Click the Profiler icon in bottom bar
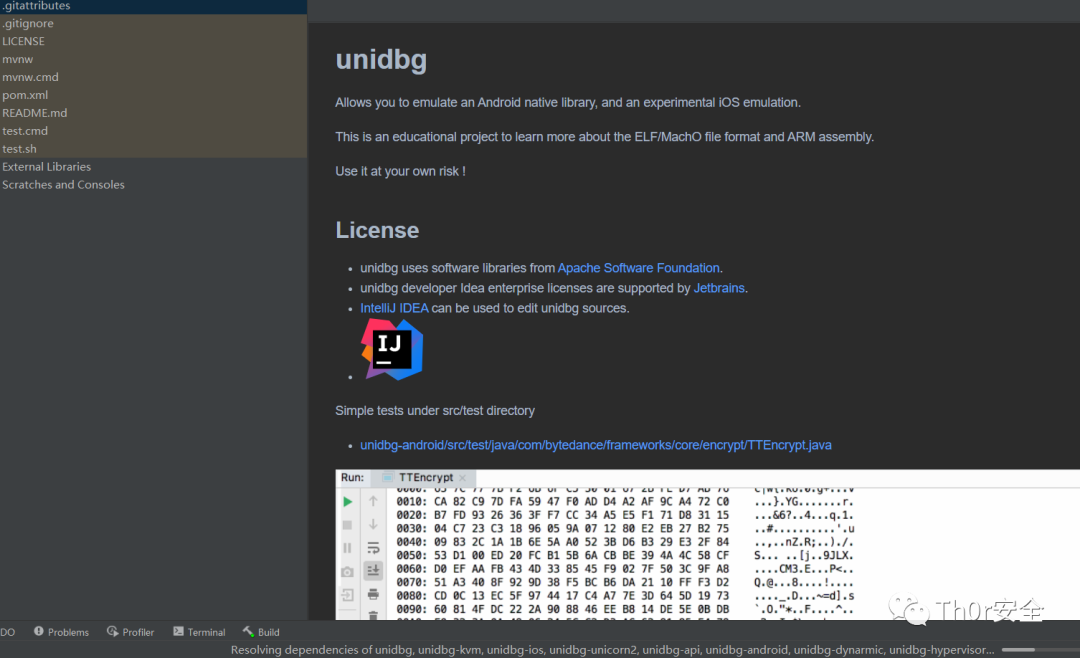Screen dimensions: 1080x658 point(112,631)
